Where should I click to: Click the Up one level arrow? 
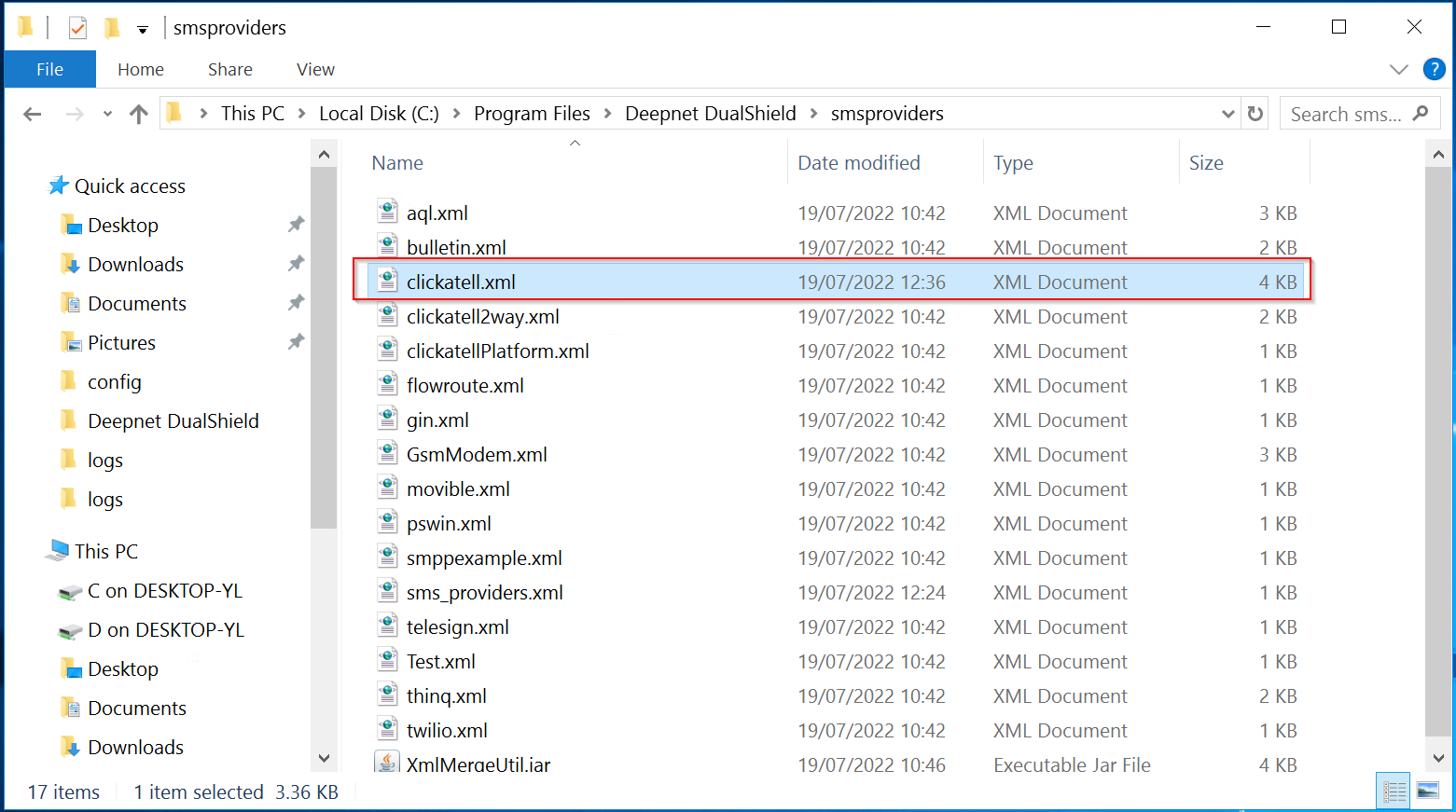[139, 114]
